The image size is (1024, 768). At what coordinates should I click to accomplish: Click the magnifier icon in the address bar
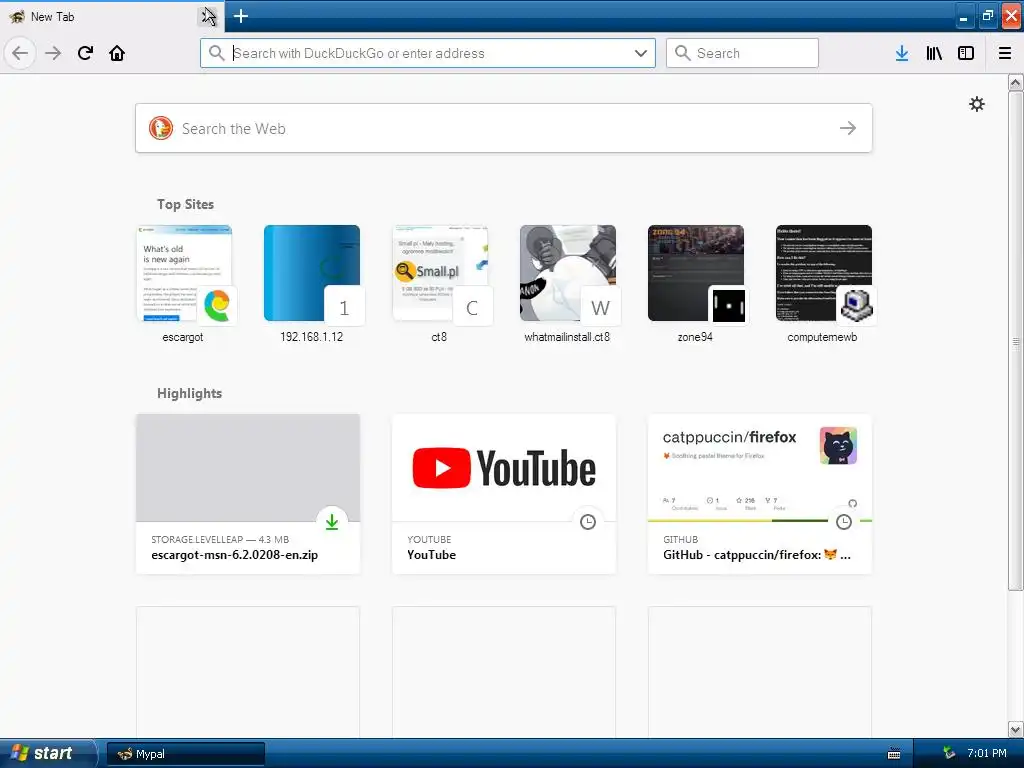pyautogui.click(x=216, y=53)
